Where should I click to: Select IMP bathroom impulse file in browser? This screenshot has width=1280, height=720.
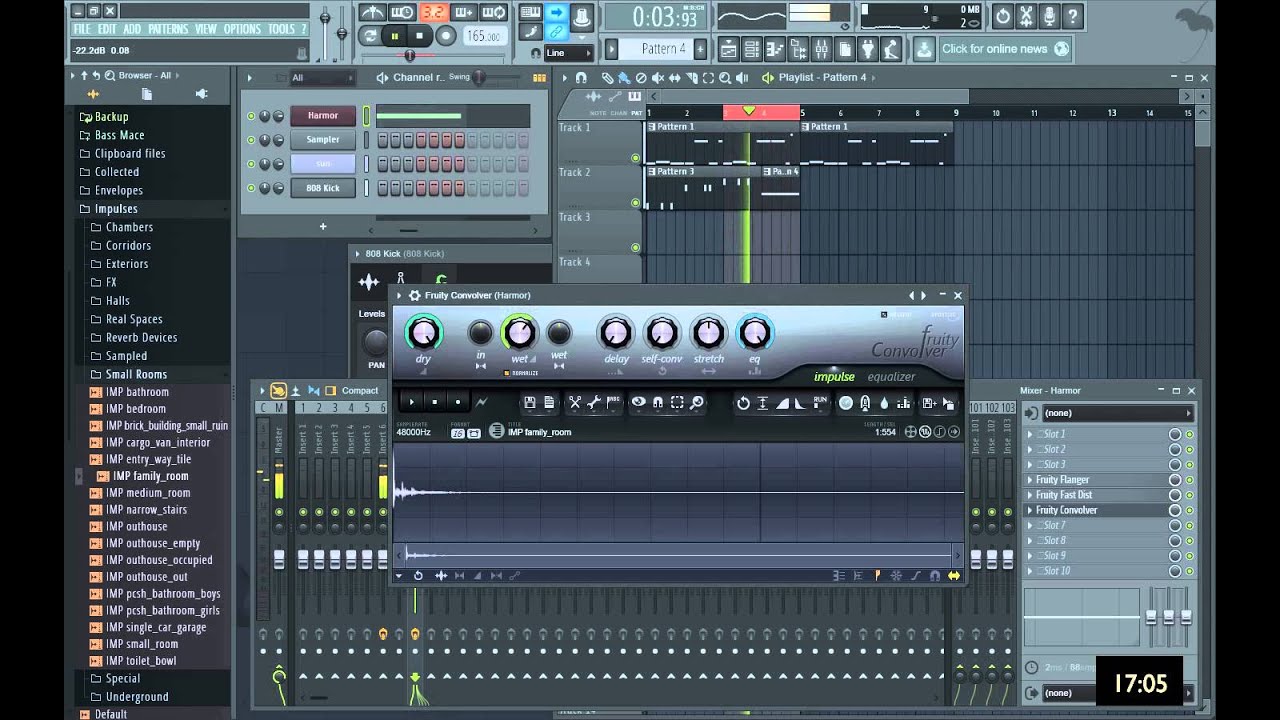click(x=137, y=392)
